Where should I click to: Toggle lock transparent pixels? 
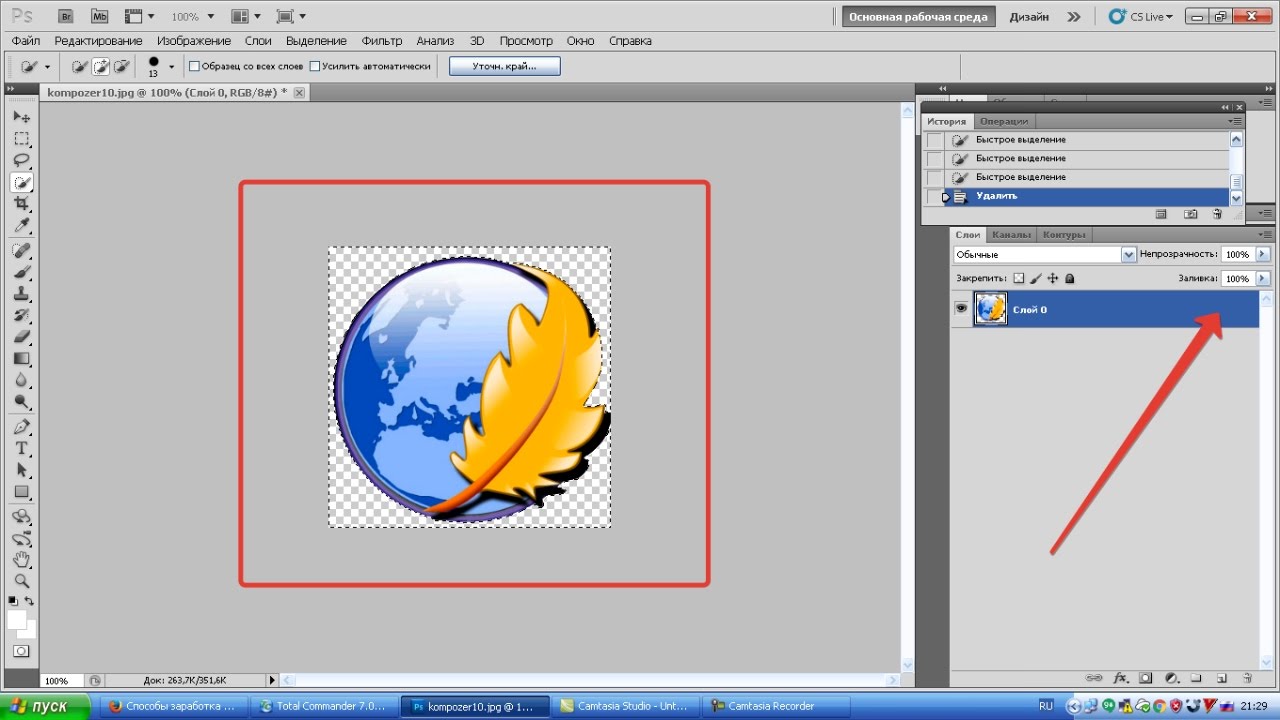(1019, 279)
